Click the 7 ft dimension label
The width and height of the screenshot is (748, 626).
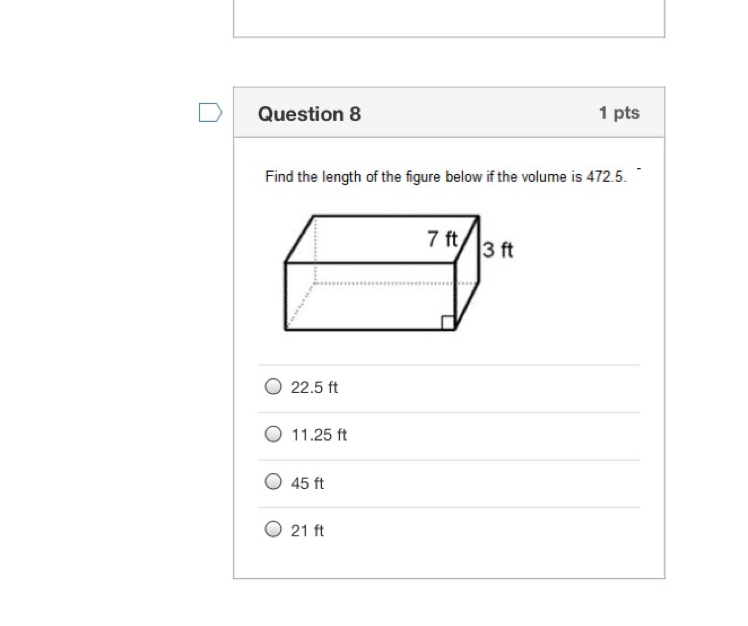coord(442,239)
